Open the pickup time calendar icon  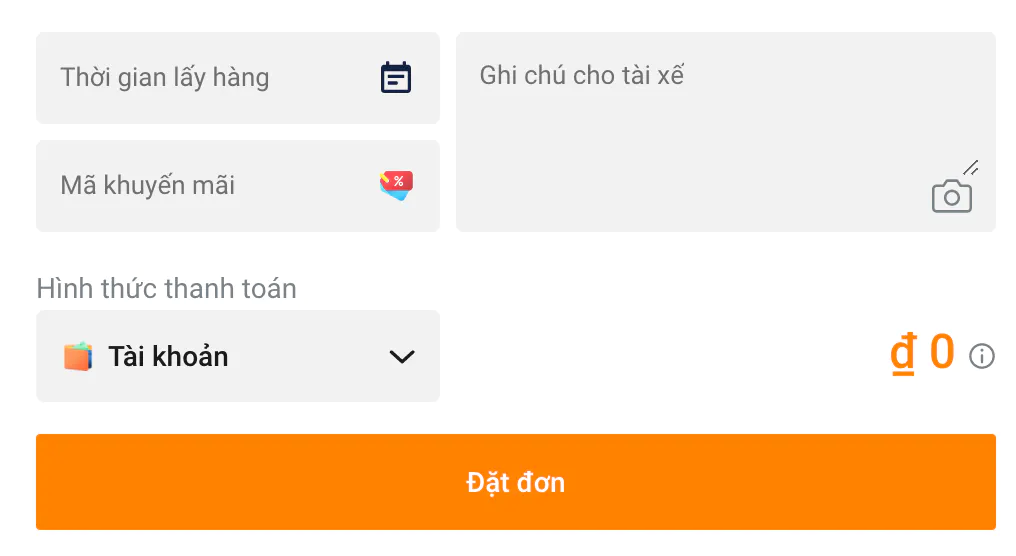click(396, 78)
